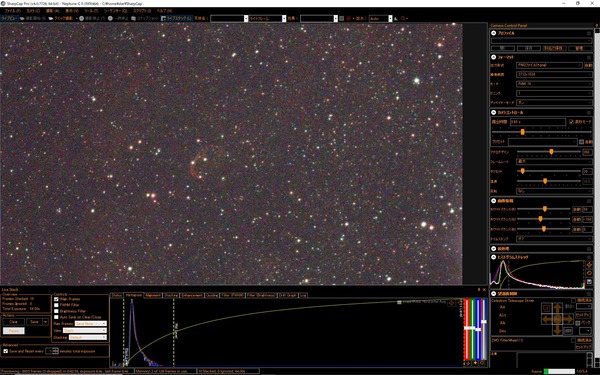Switch to the Alignment tab
This screenshot has width=600, height=375.
153,295
